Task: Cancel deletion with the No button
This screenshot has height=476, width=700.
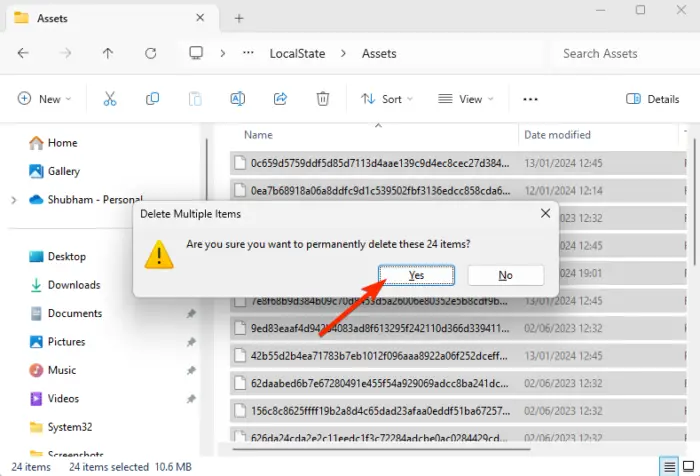Action: [505, 275]
